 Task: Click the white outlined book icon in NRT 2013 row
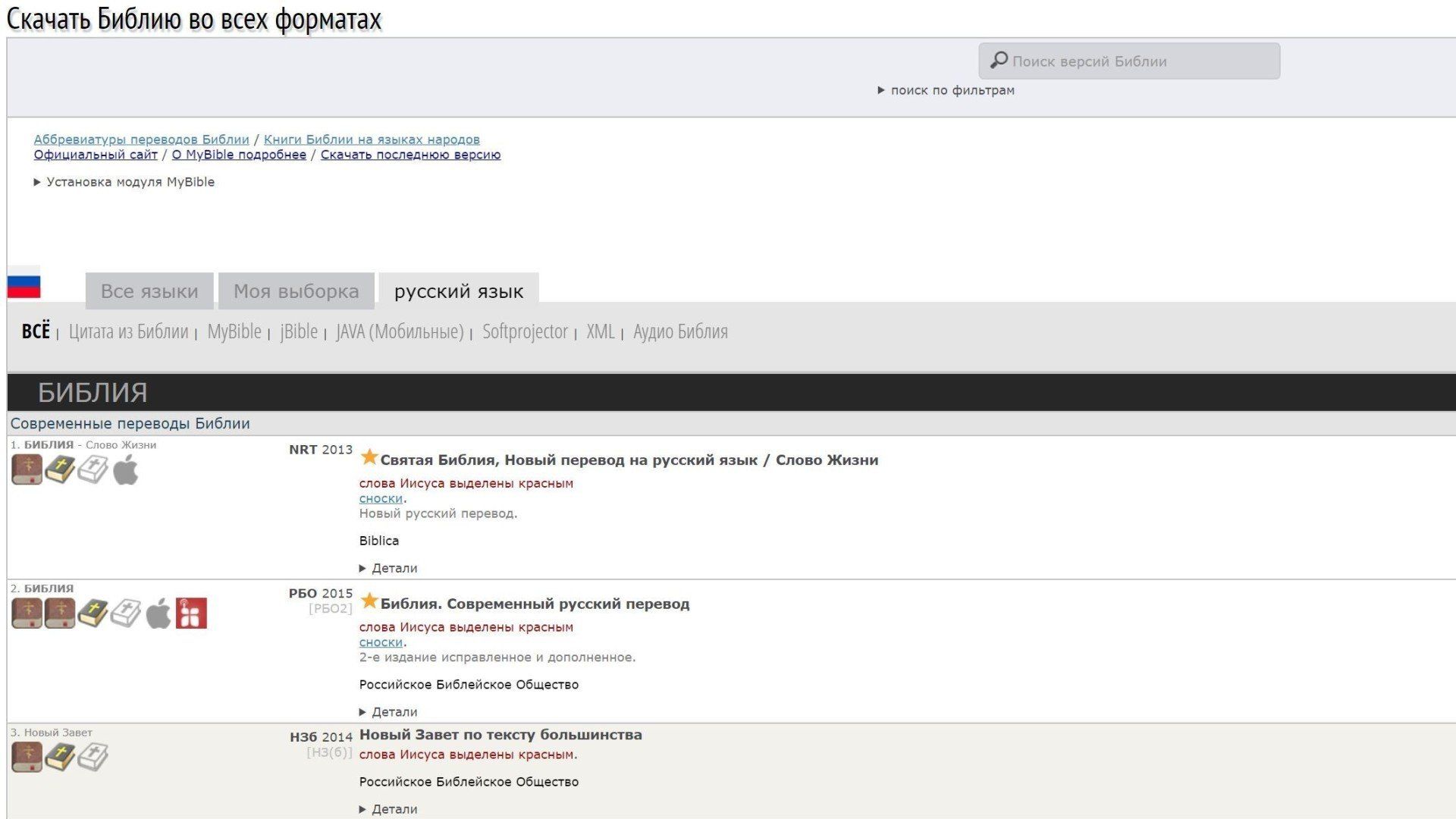point(93,469)
